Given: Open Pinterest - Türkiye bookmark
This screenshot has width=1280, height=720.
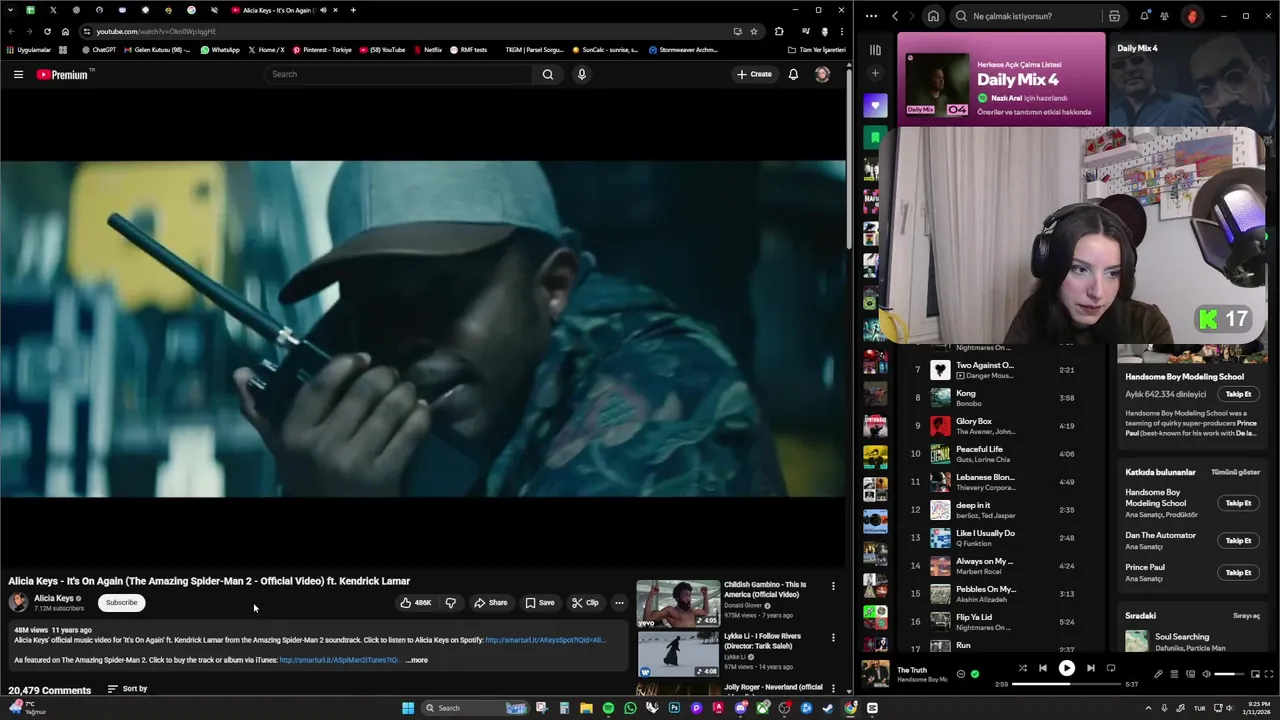Looking at the screenshot, I should [322, 50].
